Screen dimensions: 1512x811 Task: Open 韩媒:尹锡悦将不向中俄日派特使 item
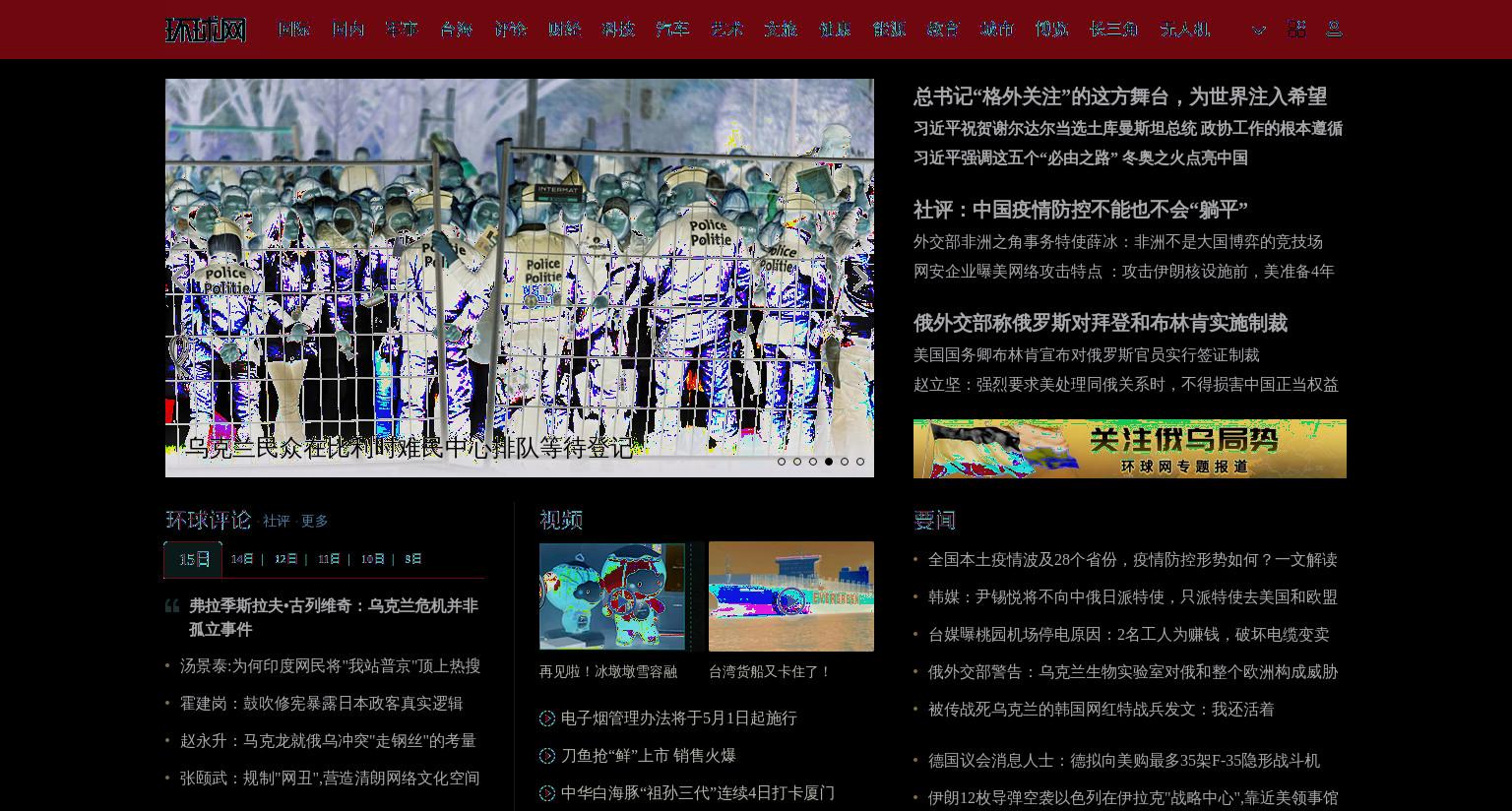pyautogui.click(x=1133, y=597)
